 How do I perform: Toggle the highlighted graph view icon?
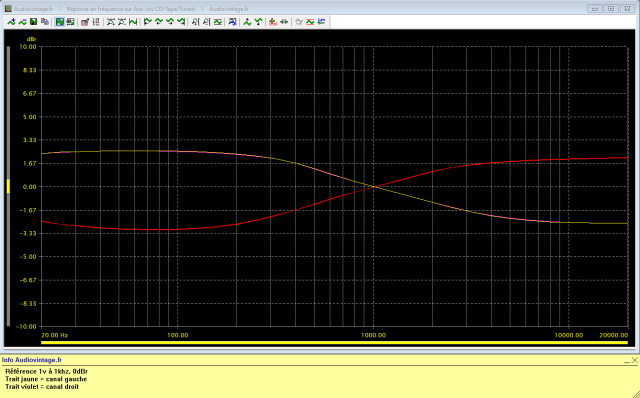click(60, 22)
